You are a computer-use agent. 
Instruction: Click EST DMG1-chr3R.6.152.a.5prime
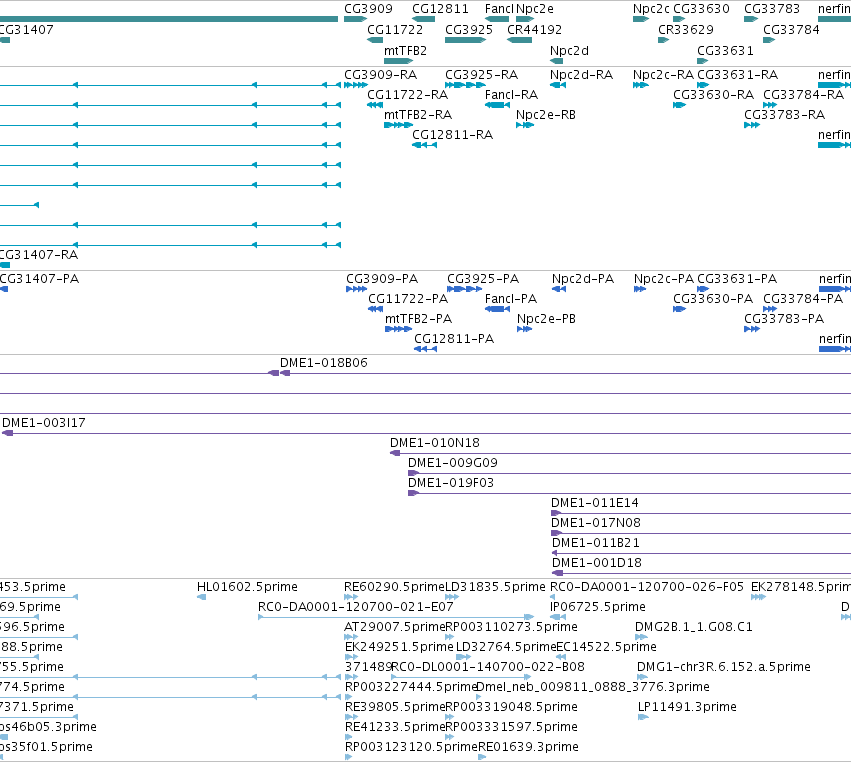coord(723,668)
